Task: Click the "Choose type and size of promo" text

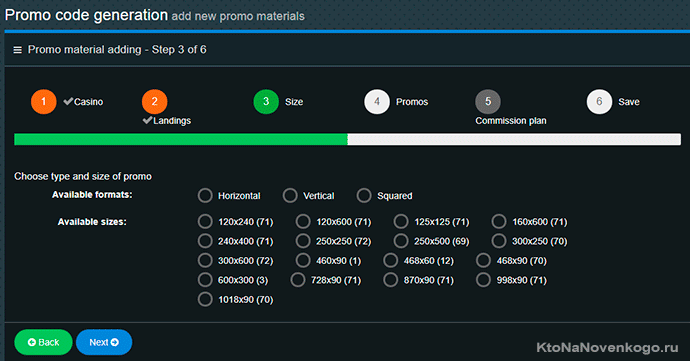Action: tap(83, 176)
